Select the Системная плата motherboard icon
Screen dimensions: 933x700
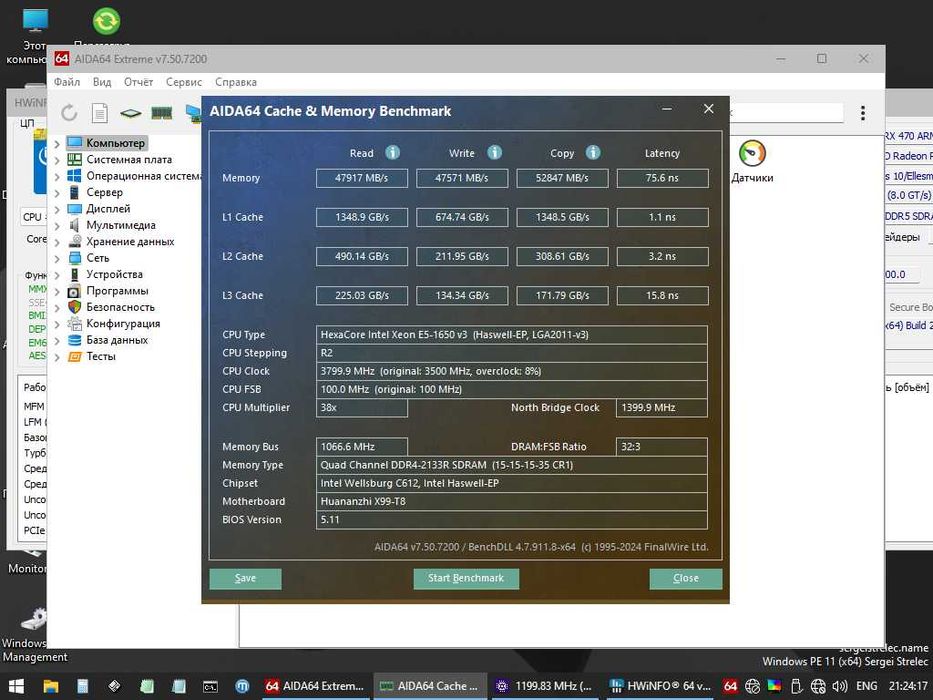click(x=74, y=160)
